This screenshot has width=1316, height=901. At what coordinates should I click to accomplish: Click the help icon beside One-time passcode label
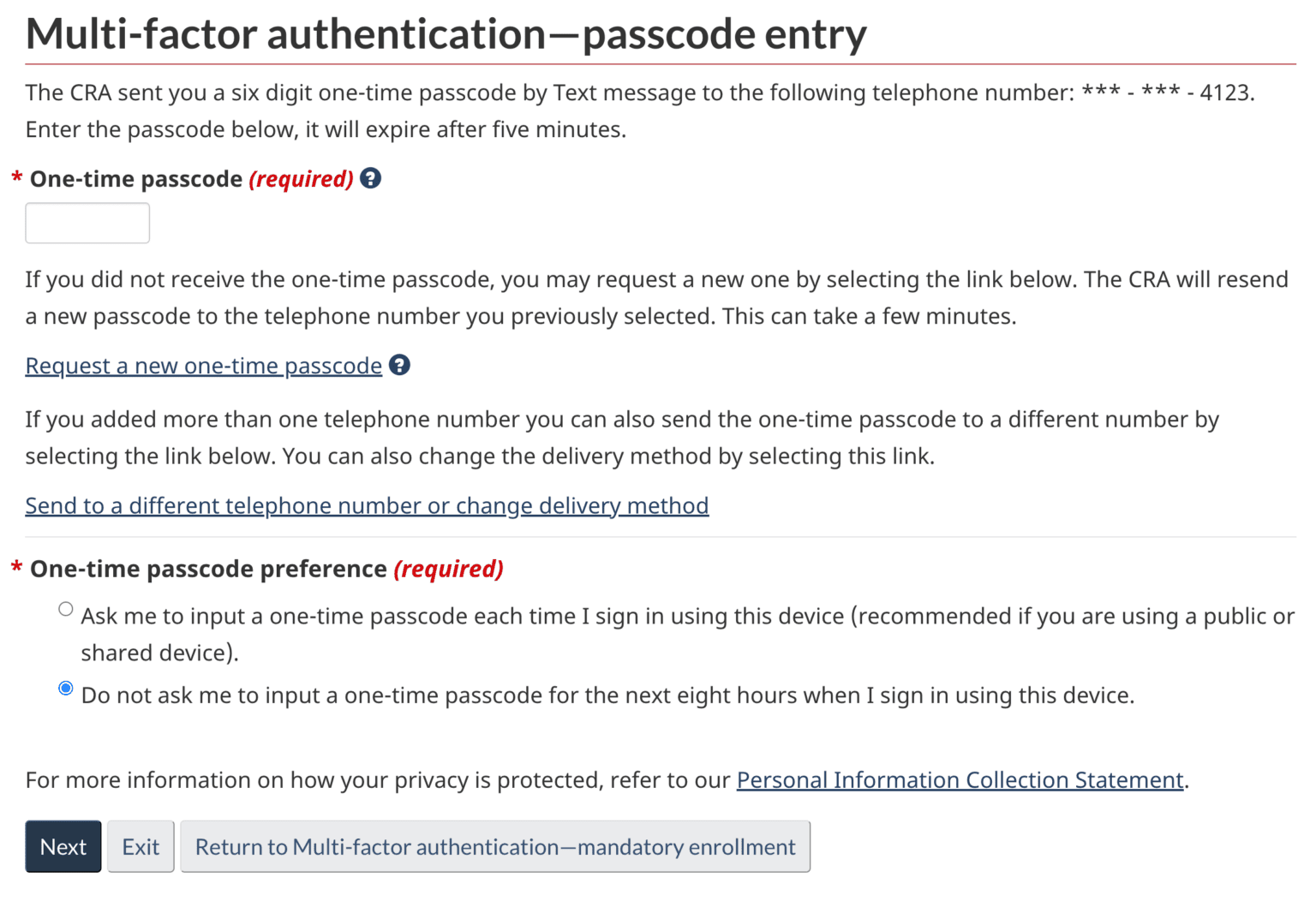click(370, 178)
